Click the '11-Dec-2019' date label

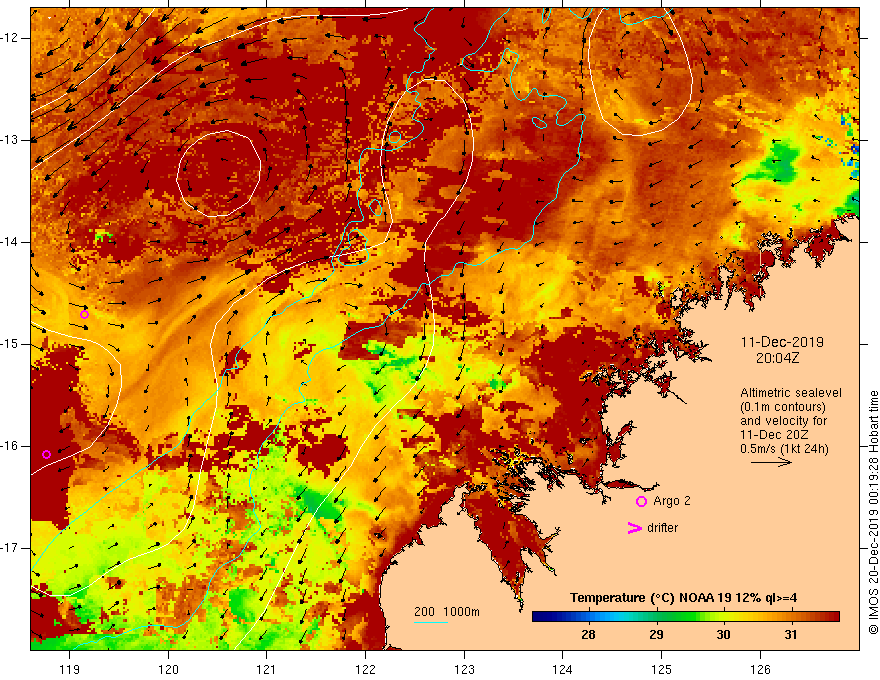point(782,342)
